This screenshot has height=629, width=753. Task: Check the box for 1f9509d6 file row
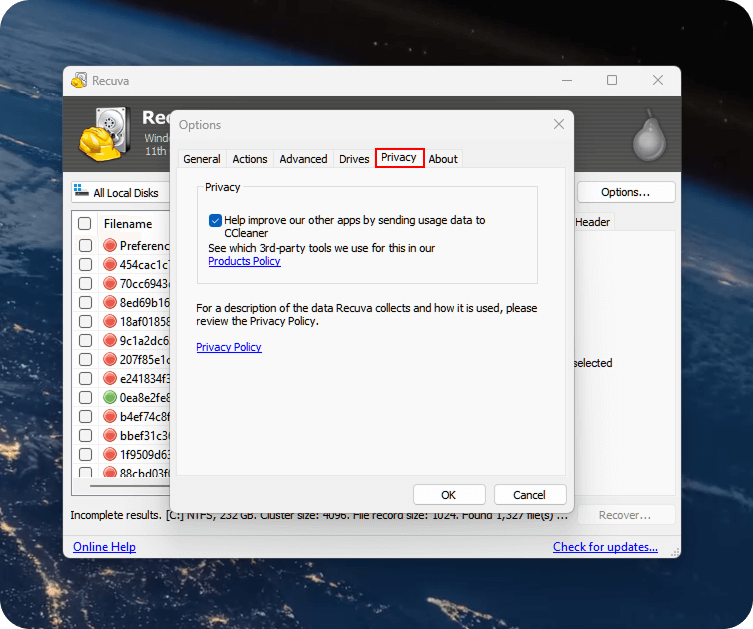(85, 454)
